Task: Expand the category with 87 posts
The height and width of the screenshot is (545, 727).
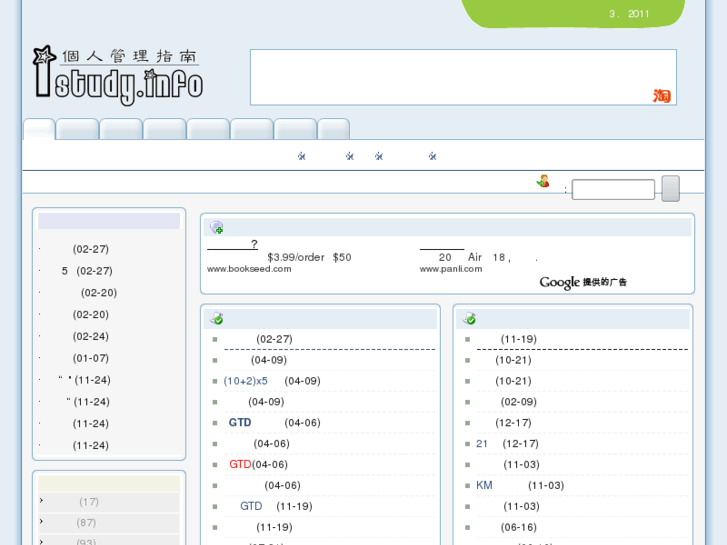Action: coord(86,523)
